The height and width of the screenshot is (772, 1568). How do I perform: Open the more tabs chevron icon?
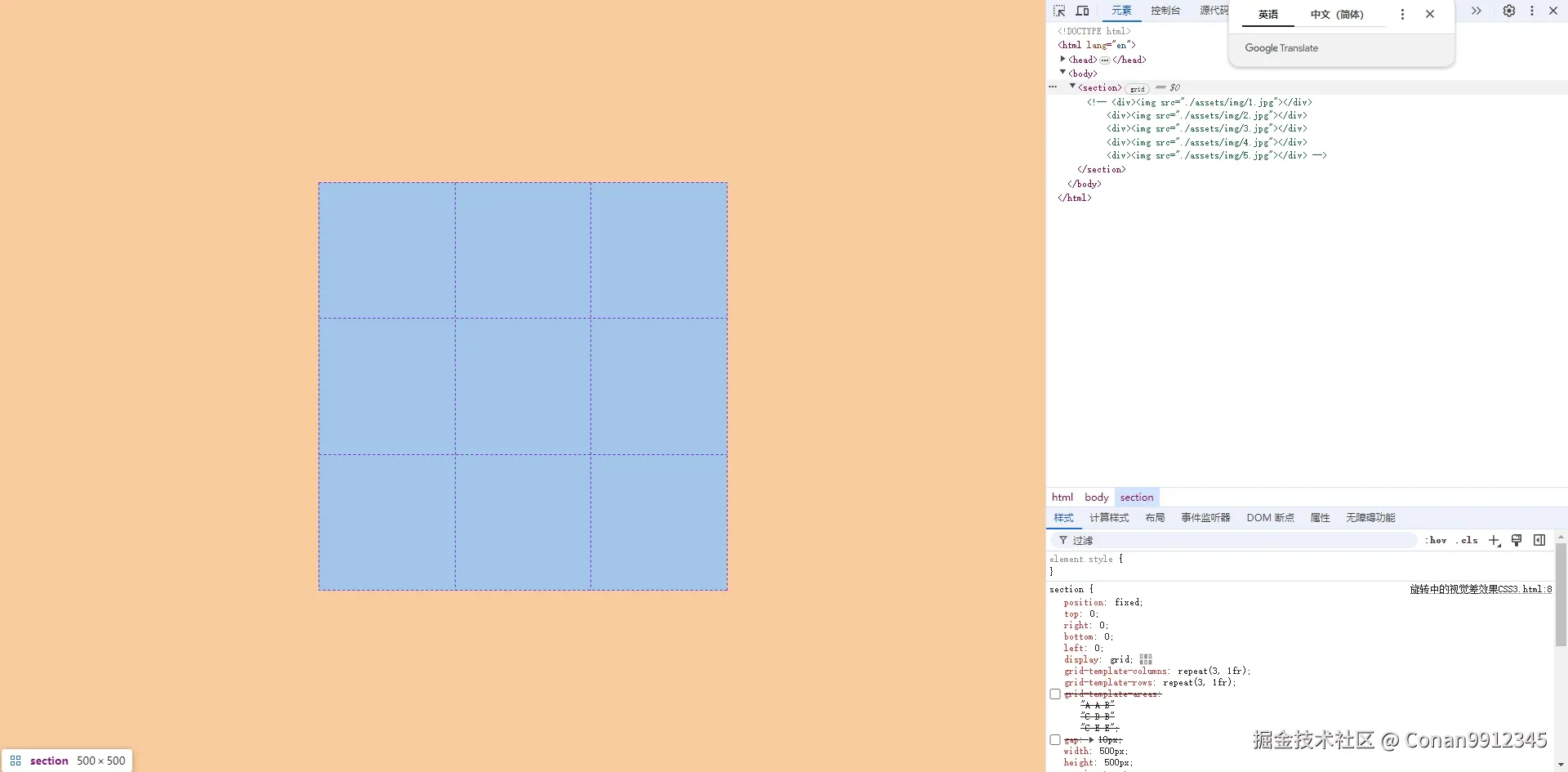click(x=1475, y=11)
